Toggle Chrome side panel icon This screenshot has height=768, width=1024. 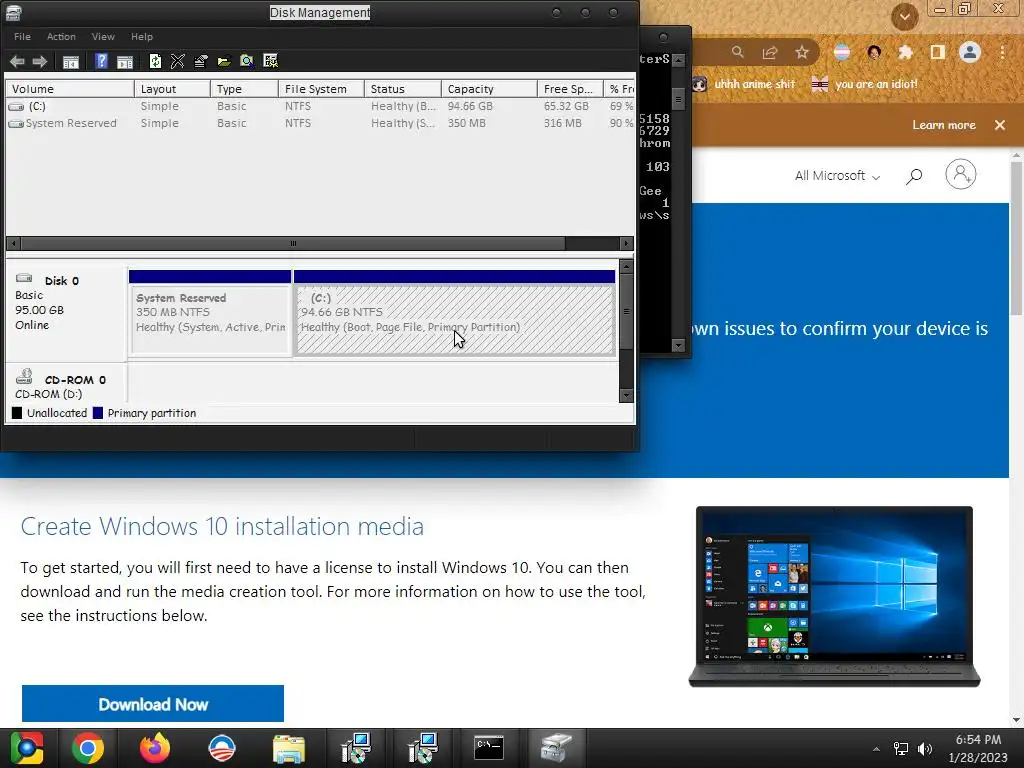pos(938,52)
